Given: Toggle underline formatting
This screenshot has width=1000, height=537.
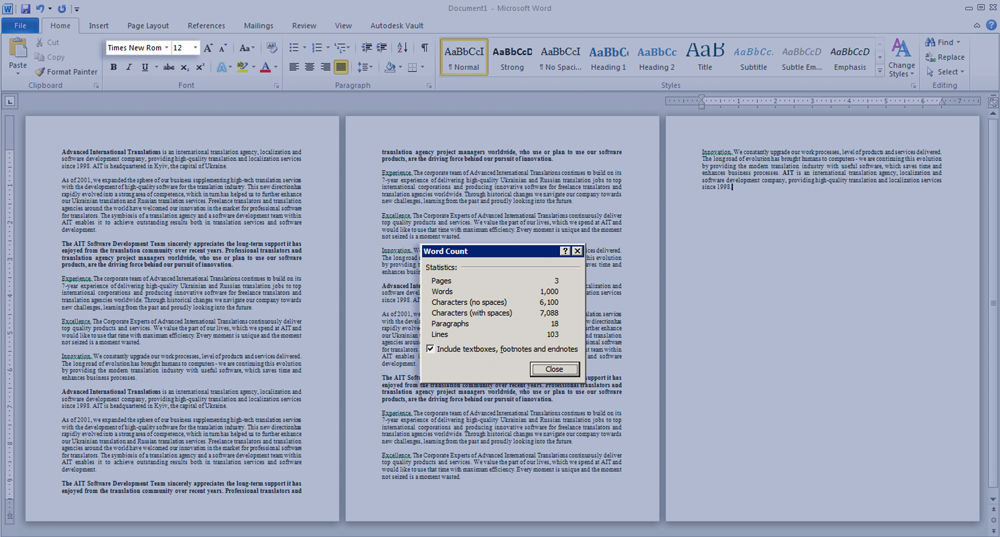Looking at the screenshot, I should tap(145, 67).
